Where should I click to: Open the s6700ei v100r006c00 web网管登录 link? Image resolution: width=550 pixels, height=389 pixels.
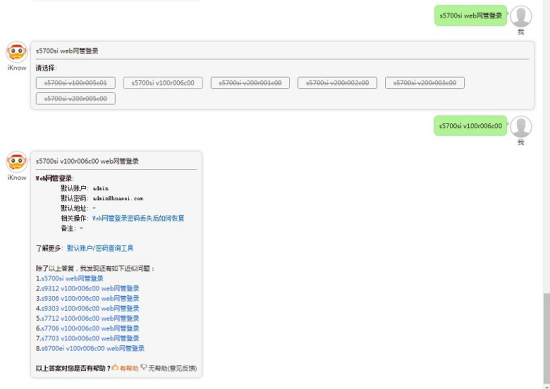point(90,348)
